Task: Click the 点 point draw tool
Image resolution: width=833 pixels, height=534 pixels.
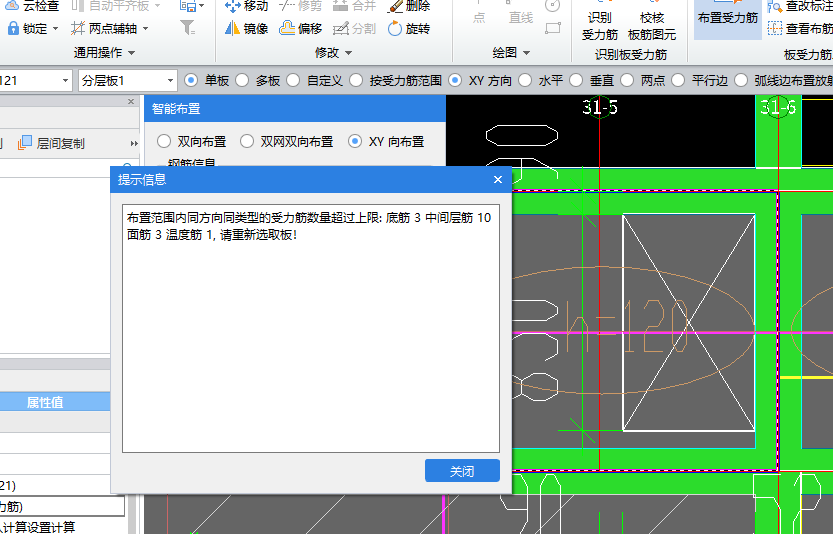Action: 479,14
